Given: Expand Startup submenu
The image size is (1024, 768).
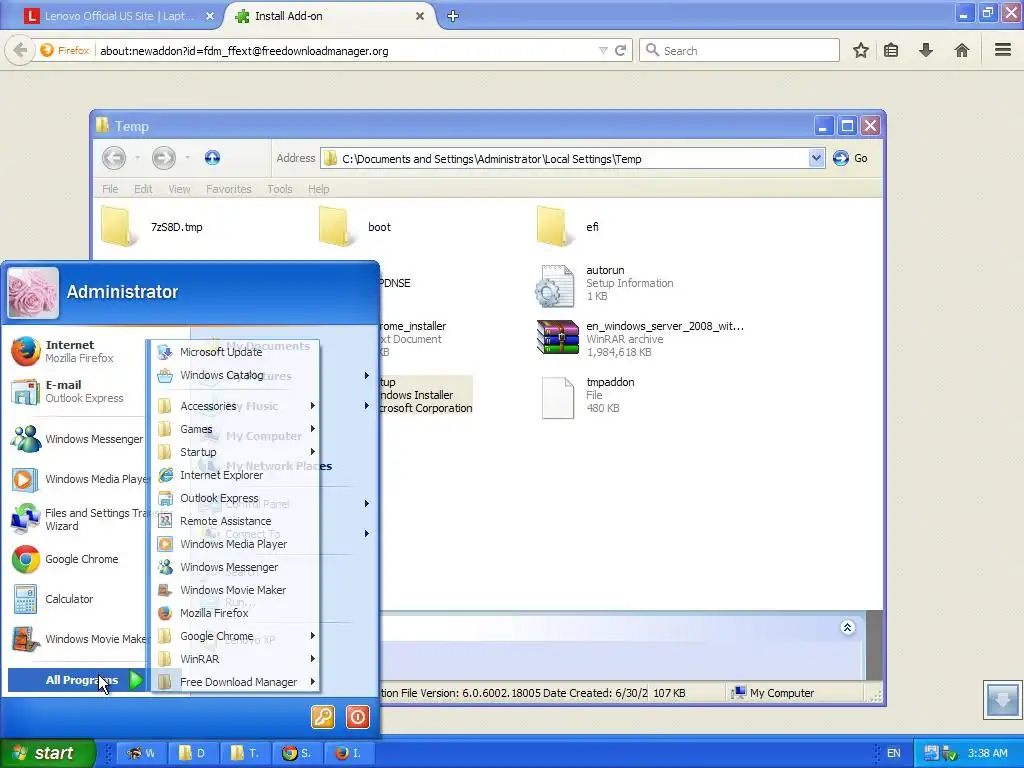Looking at the screenshot, I should (x=236, y=451).
